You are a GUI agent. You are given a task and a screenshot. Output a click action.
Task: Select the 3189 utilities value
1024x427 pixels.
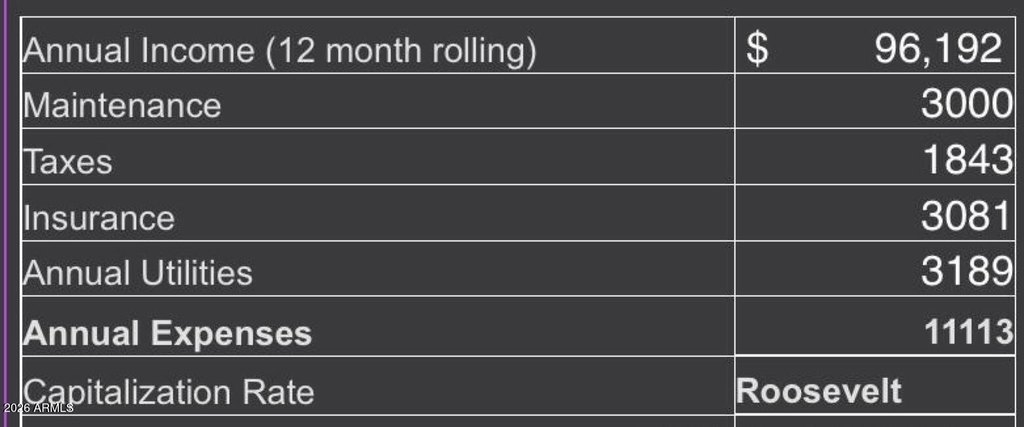coord(968,270)
